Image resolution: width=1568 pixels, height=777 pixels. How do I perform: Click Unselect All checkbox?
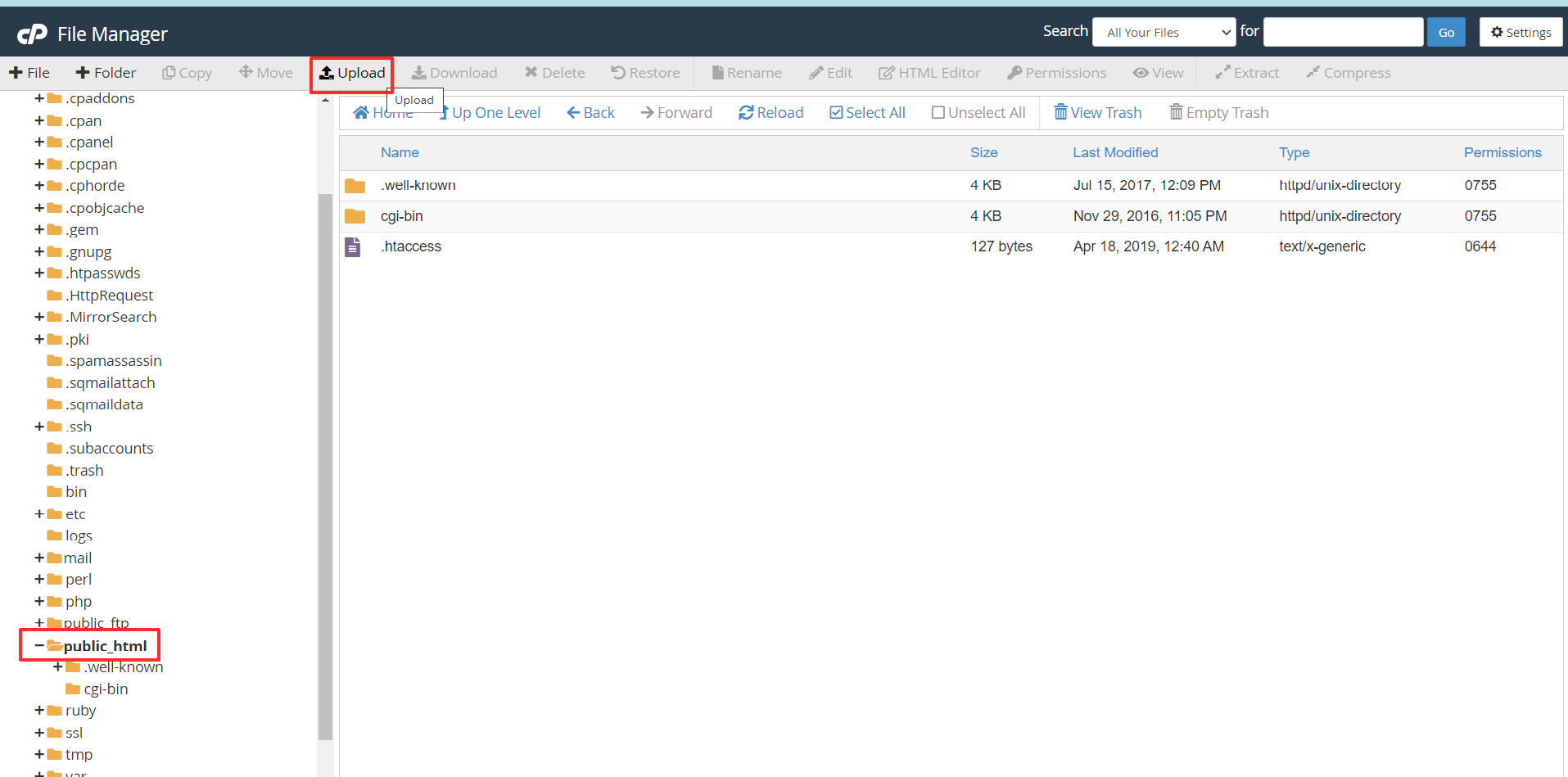click(x=978, y=113)
